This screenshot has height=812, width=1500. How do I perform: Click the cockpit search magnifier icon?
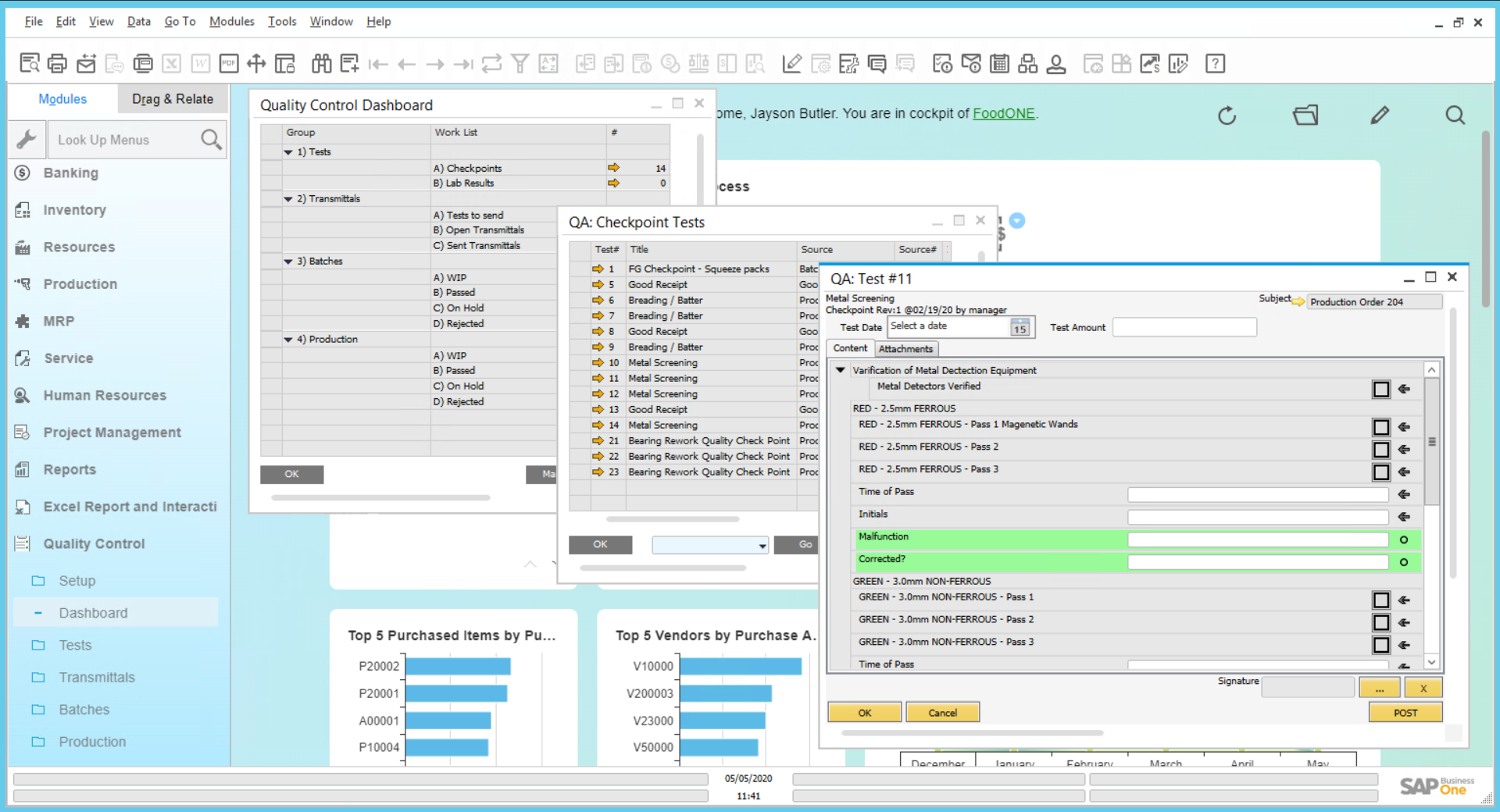coord(1455,116)
